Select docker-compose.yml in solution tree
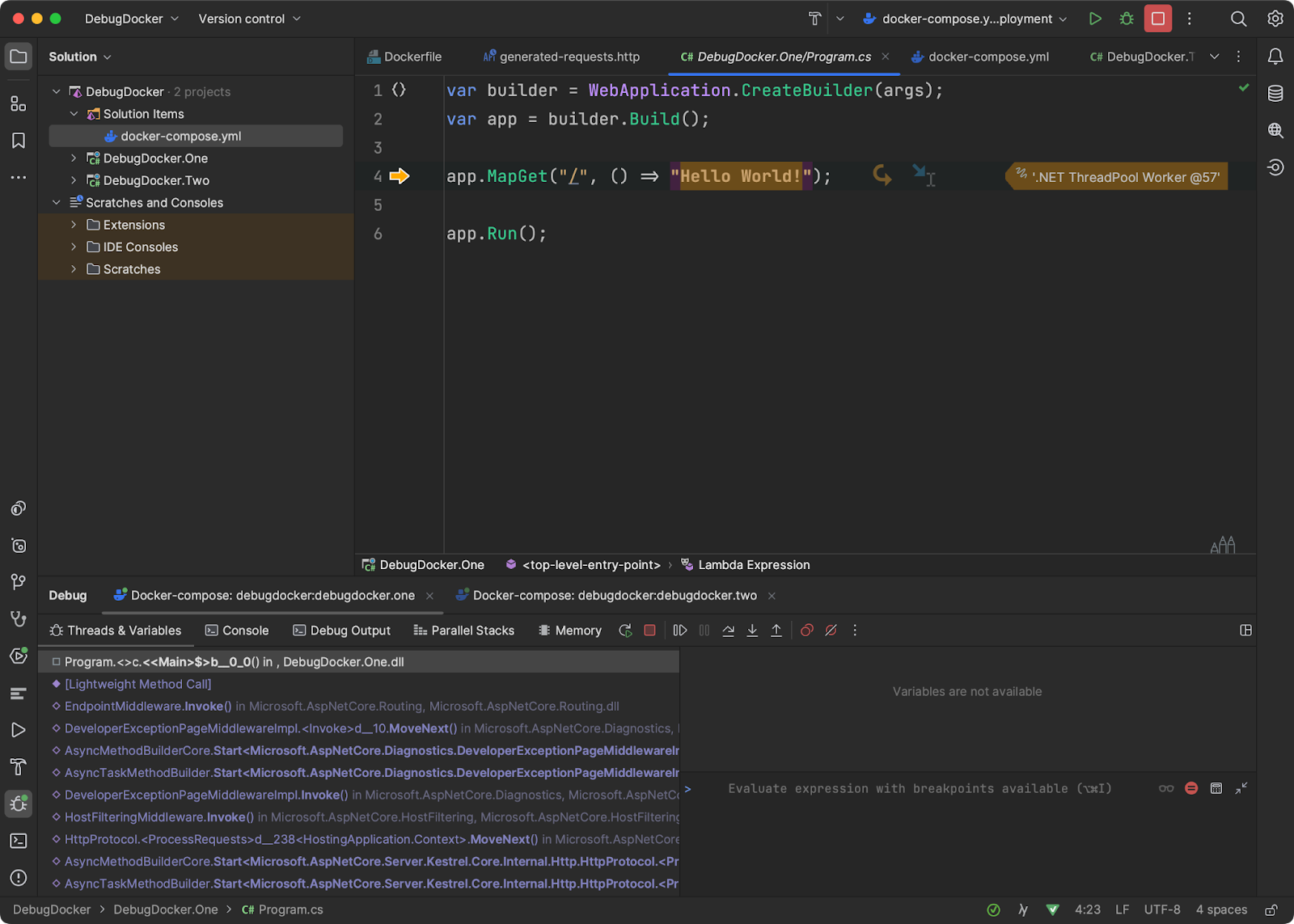This screenshot has width=1294, height=924. click(196, 136)
